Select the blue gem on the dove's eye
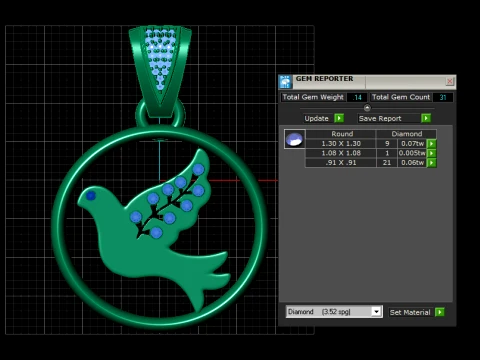Screen dimensions: 480x360 click(91, 196)
